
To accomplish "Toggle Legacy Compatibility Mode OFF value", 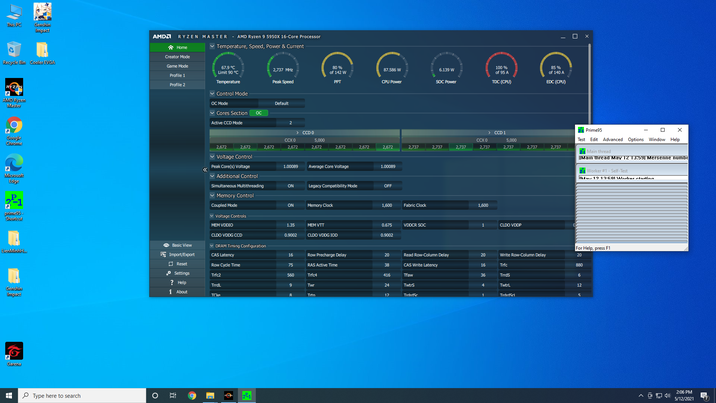I will (388, 186).
